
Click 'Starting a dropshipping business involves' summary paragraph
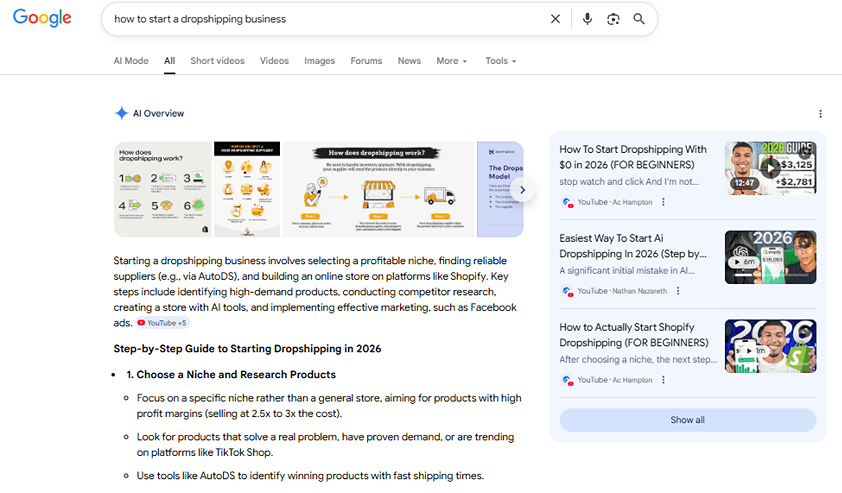[315, 292]
